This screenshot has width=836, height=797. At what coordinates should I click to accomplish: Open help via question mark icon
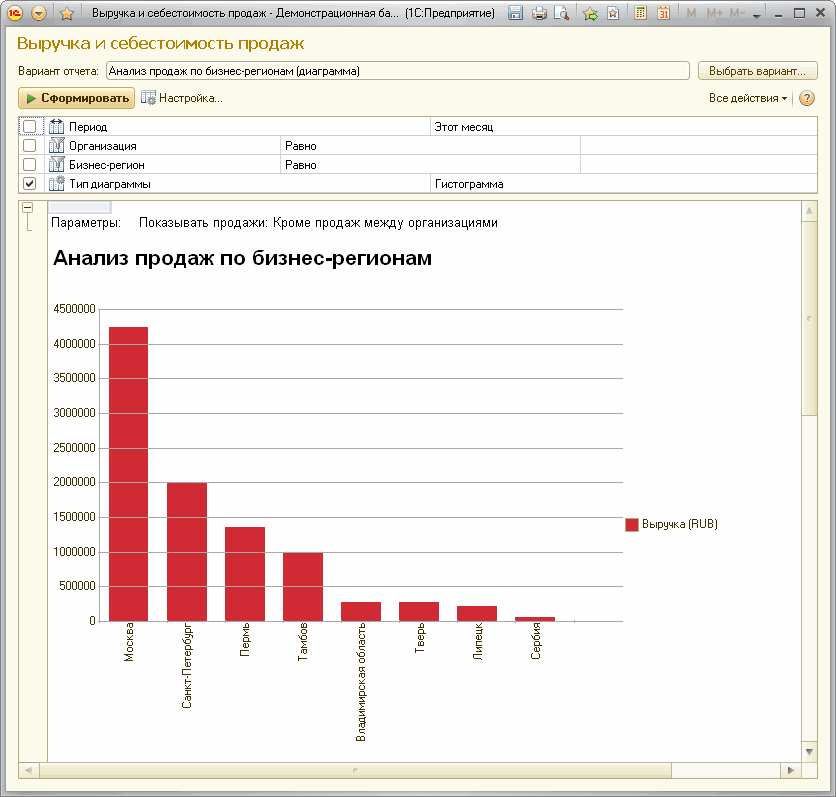(807, 98)
